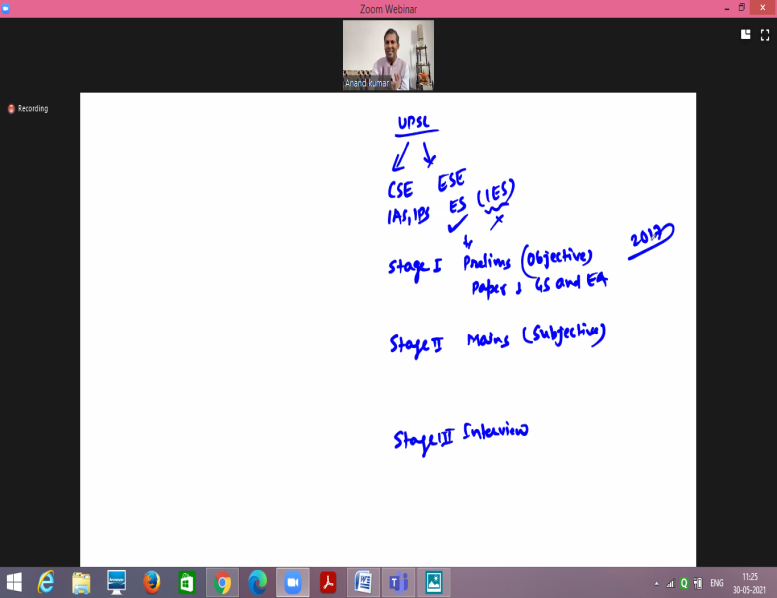Launch Internet Explorer from taskbar
The width and height of the screenshot is (777, 598).
[46, 582]
